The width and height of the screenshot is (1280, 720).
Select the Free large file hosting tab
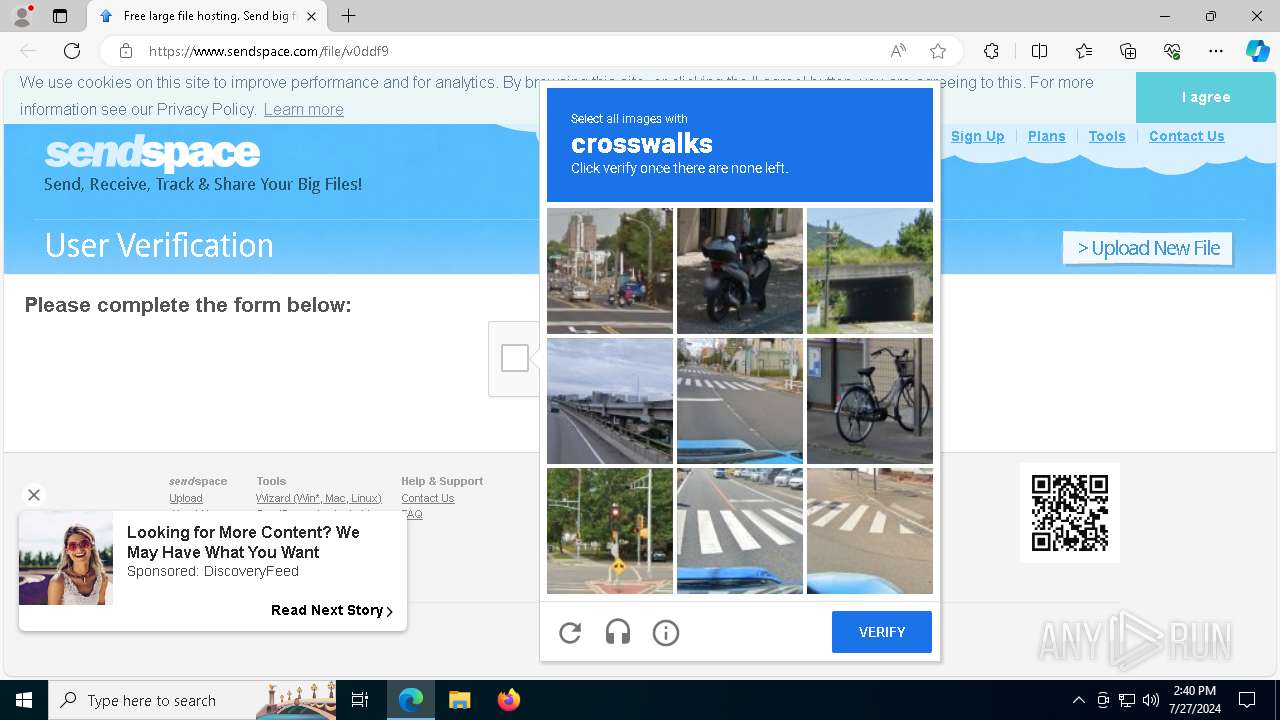207,16
